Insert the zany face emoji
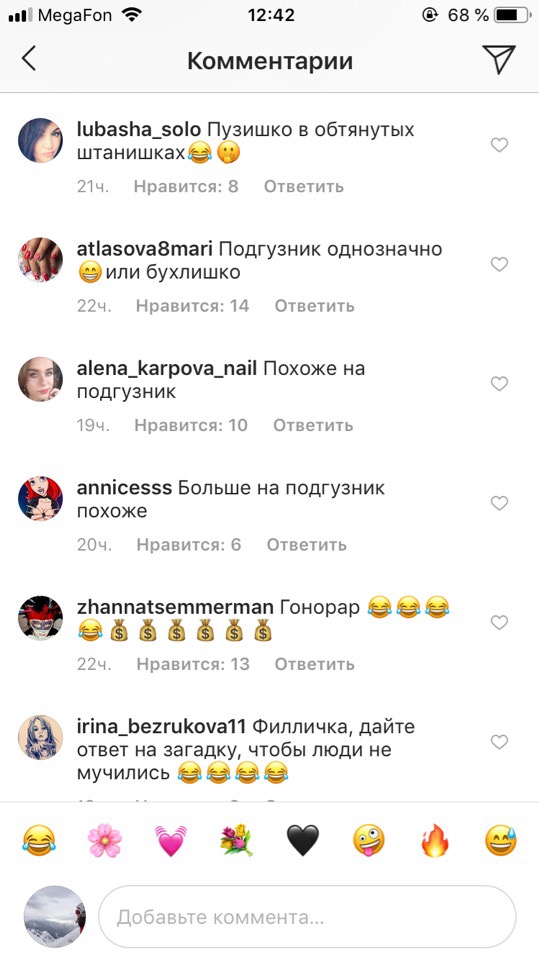This screenshot has height=960, width=539. pyautogui.click(x=369, y=839)
